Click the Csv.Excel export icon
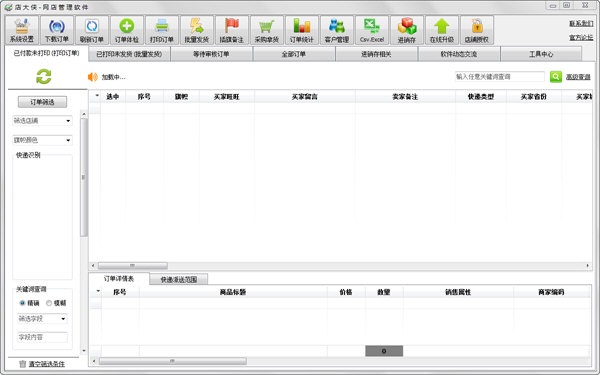 tap(372, 30)
